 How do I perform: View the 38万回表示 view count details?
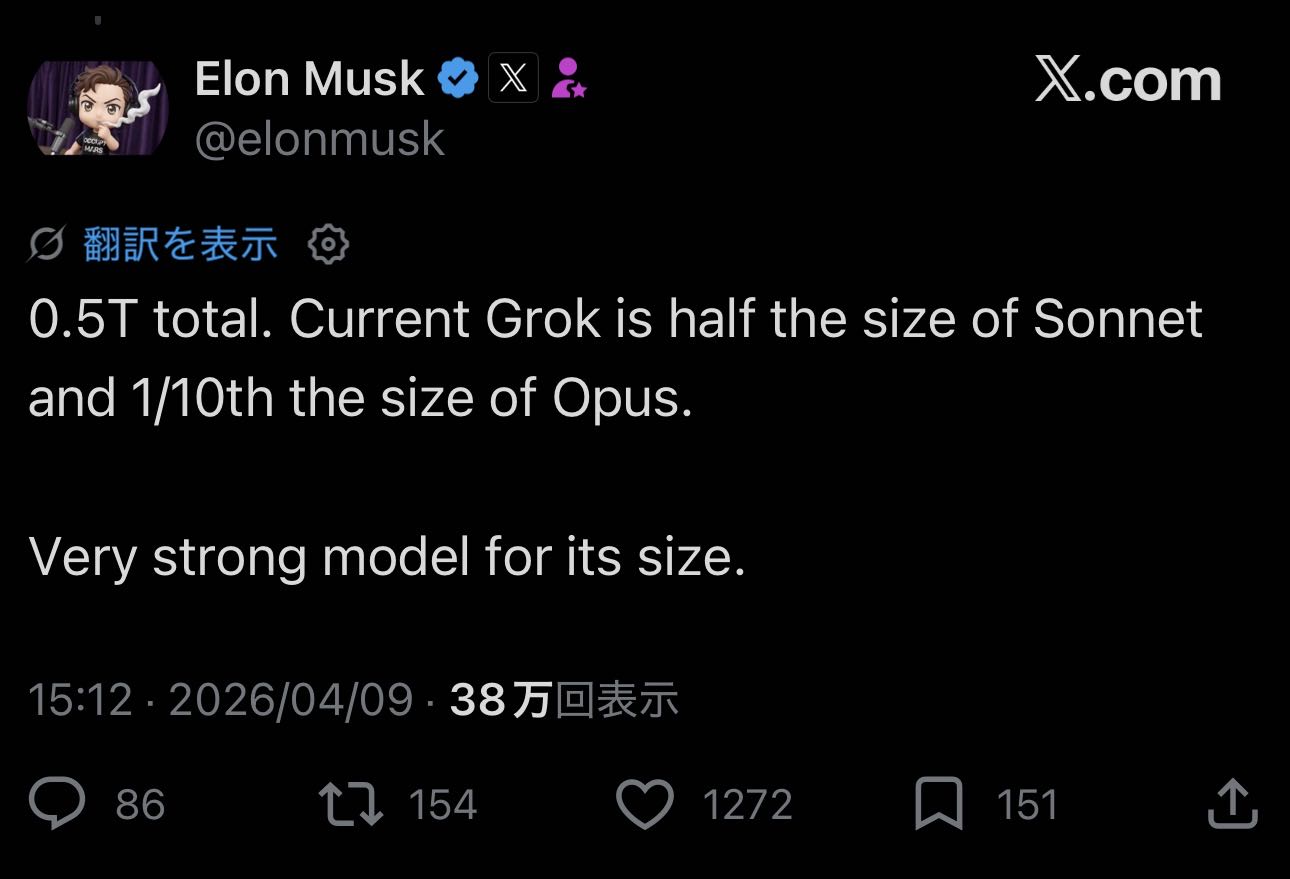[564, 700]
